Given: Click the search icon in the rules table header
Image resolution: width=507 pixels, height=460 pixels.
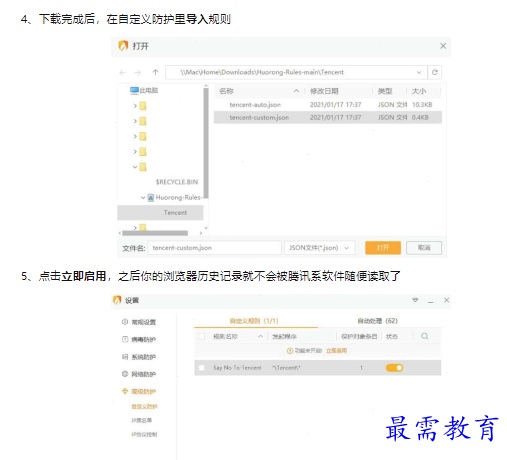Looking at the screenshot, I should click(425, 336).
